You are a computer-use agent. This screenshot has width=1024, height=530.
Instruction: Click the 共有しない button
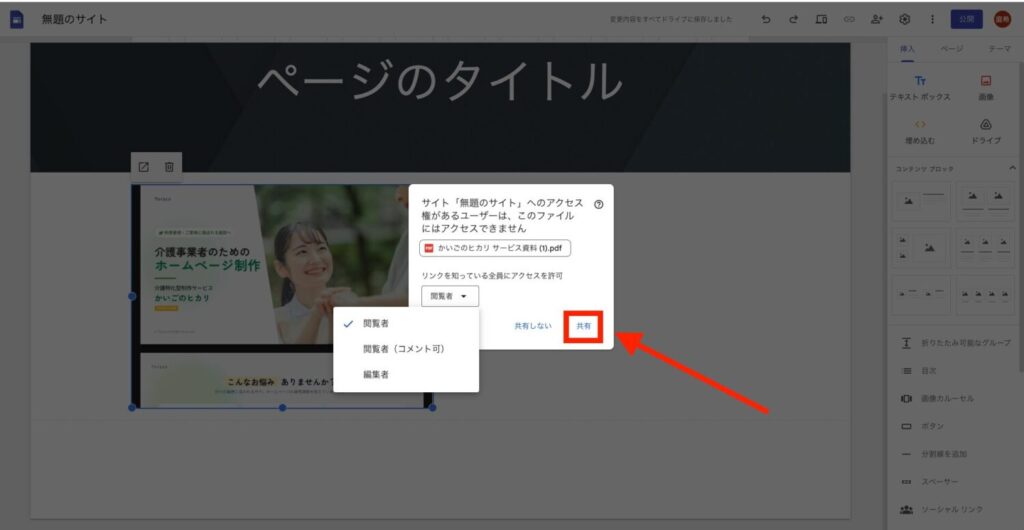coord(533,326)
